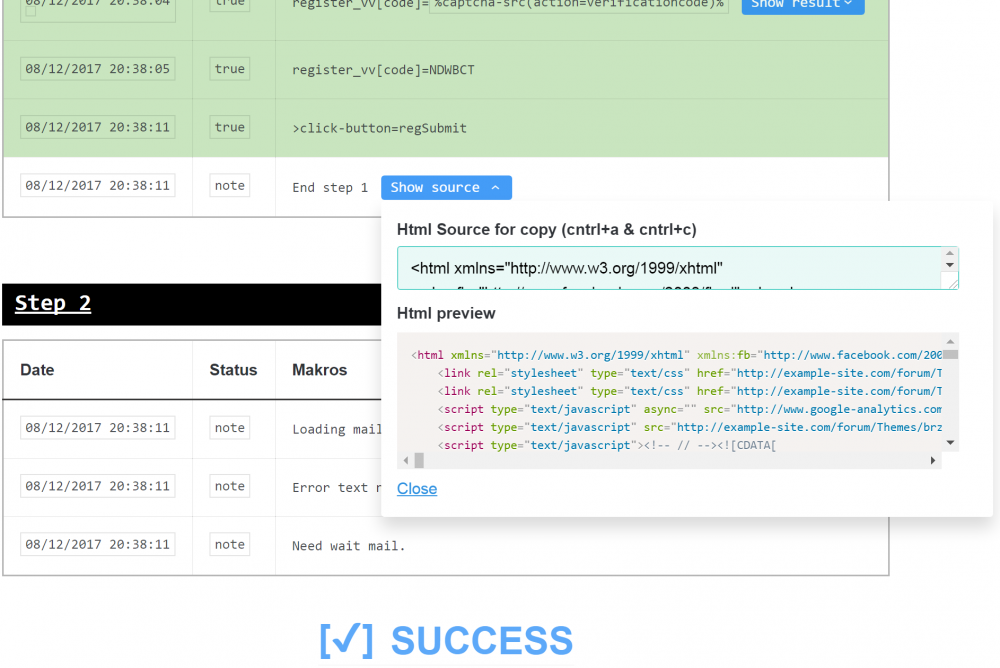Click textarea scrollbar up arrow
The image size is (1000, 668).
pyautogui.click(x=950, y=253)
